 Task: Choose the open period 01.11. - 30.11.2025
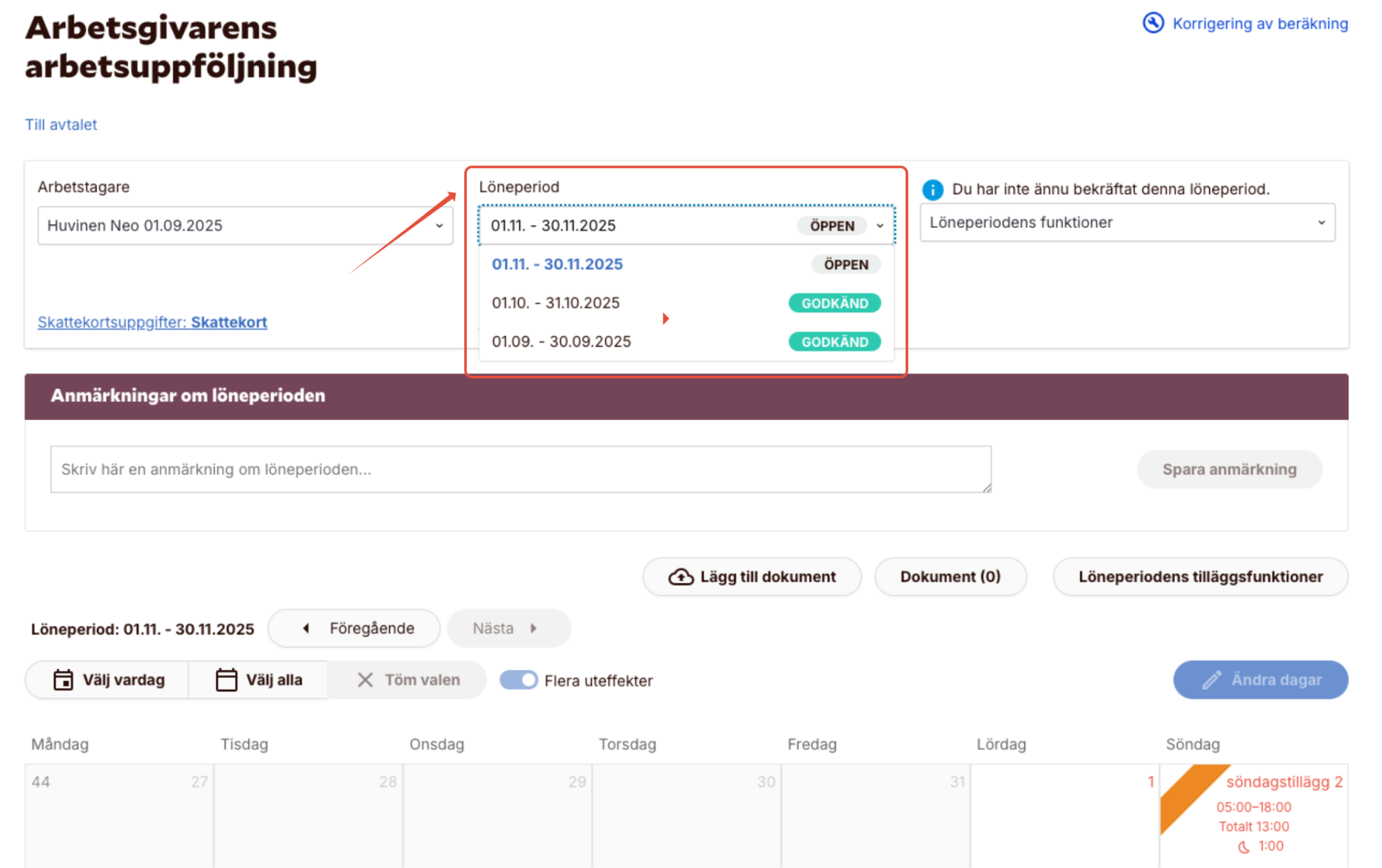(557, 264)
